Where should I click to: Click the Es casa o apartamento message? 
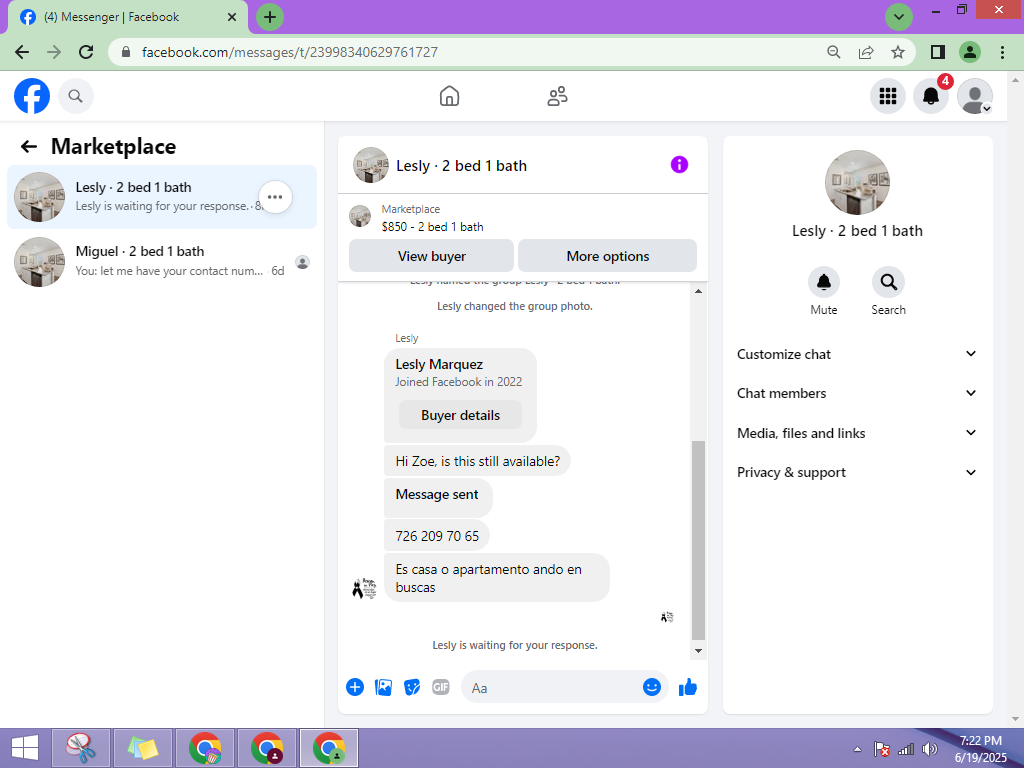(496, 578)
